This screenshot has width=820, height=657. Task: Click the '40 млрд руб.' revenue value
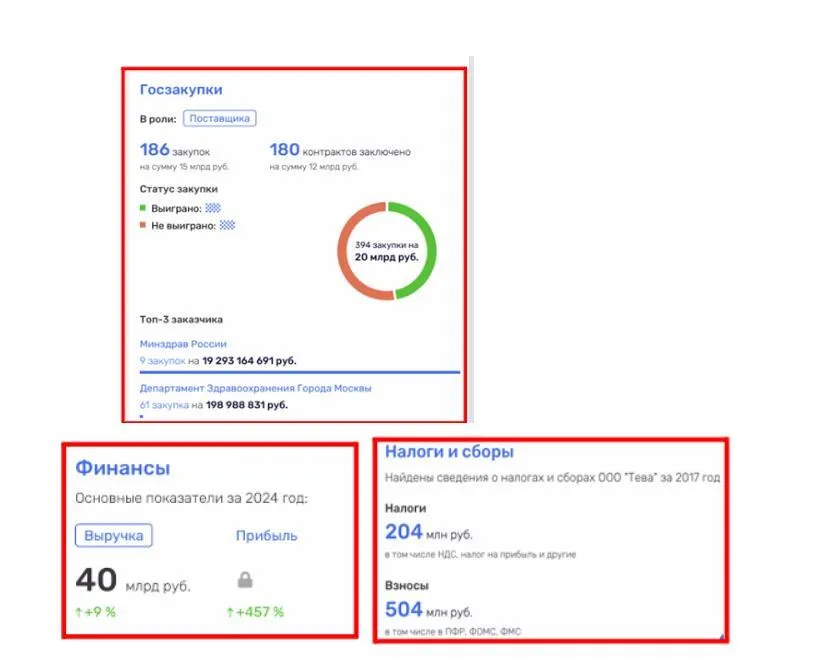[x=133, y=581]
